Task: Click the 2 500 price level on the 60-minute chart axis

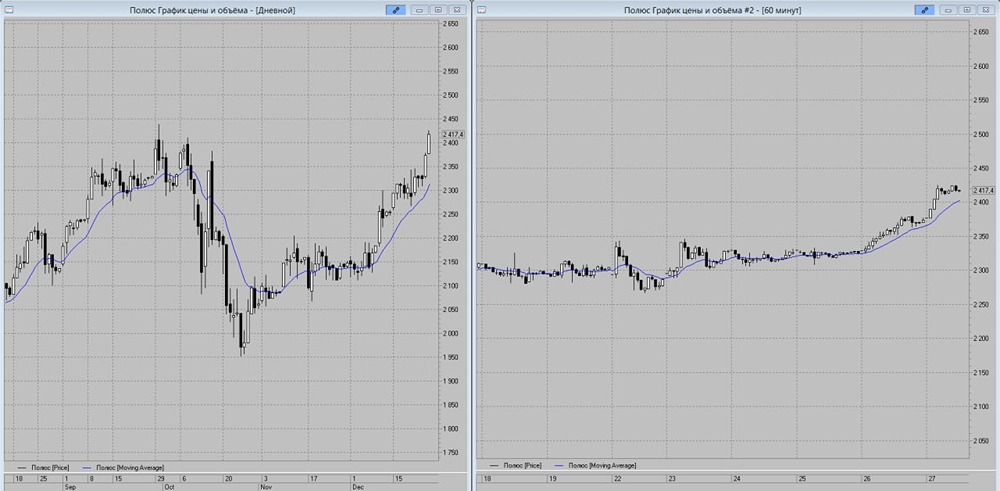Action: click(x=983, y=134)
